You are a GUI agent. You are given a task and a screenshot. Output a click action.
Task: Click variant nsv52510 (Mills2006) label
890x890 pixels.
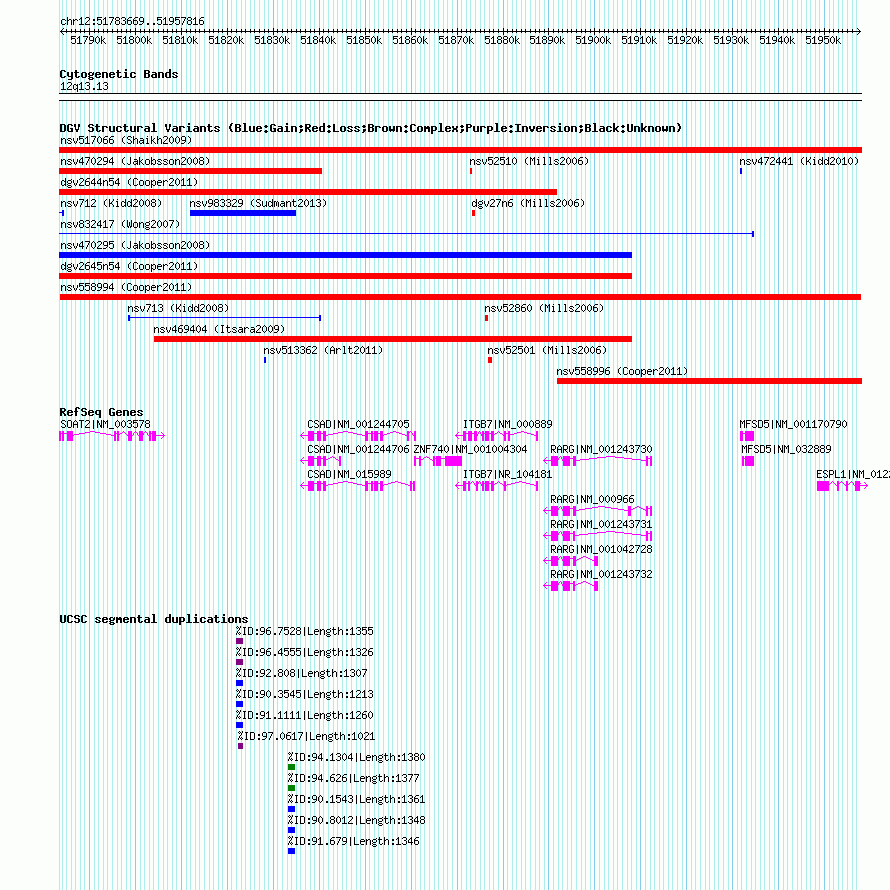tap(529, 161)
